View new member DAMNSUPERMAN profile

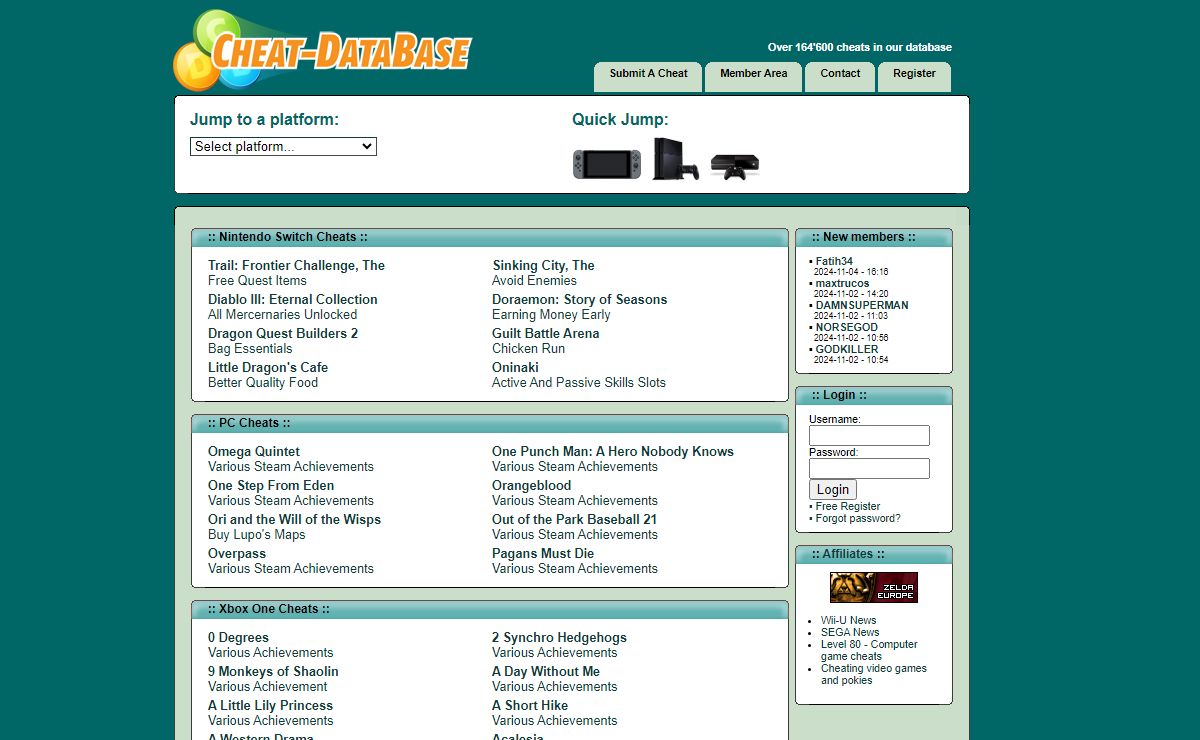pyautogui.click(x=862, y=305)
